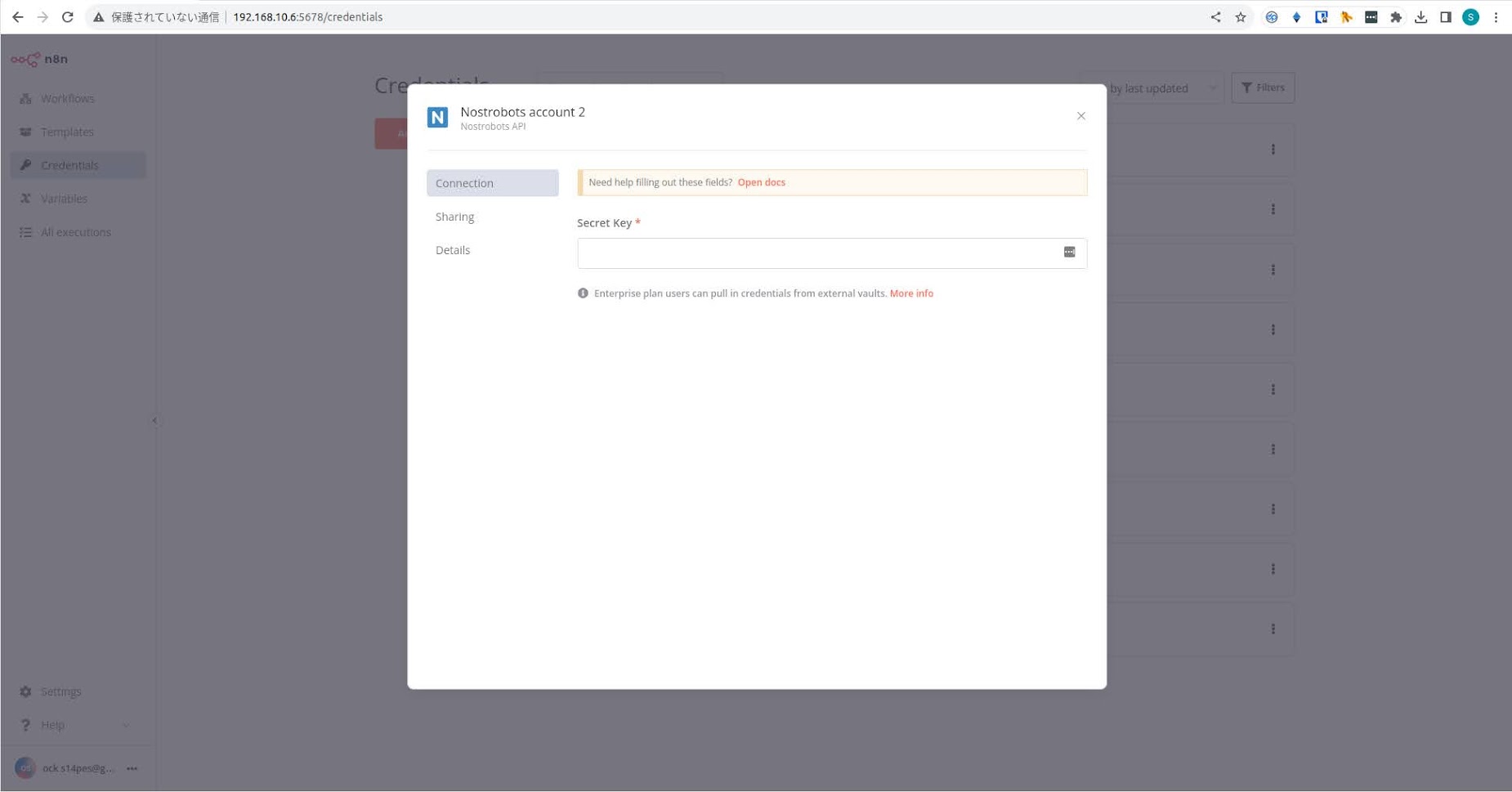The height and width of the screenshot is (792, 1512).
Task: Expand the Help menu in sidebar
Action: 78,725
